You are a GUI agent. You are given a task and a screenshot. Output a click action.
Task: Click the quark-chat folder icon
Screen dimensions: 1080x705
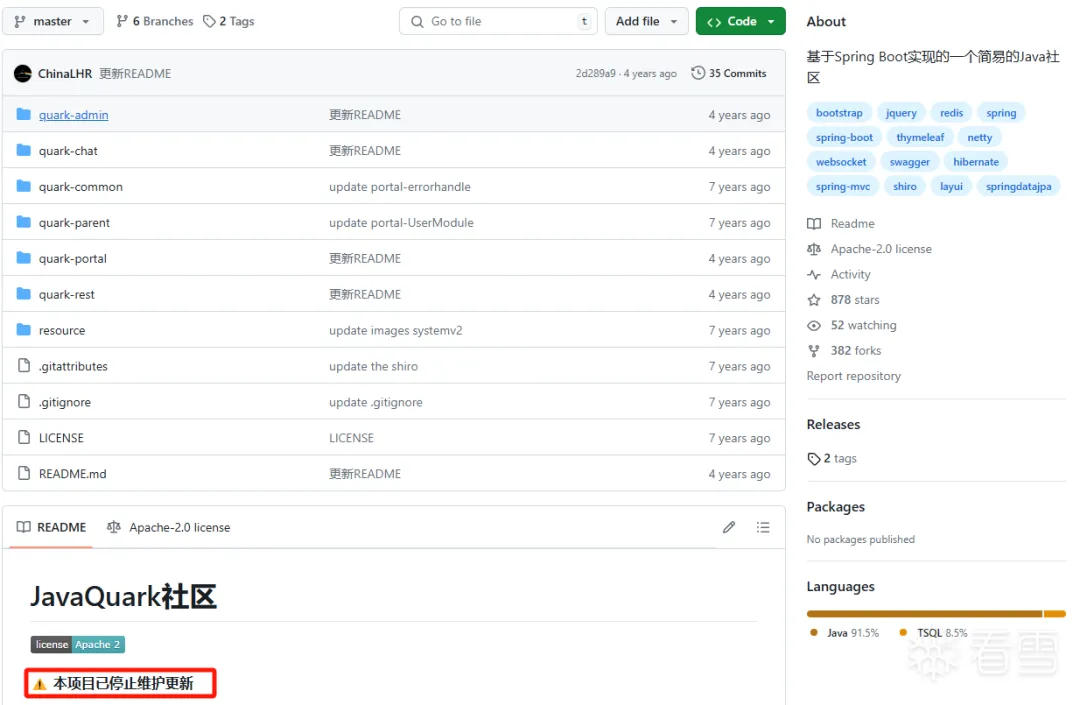(23, 150)
